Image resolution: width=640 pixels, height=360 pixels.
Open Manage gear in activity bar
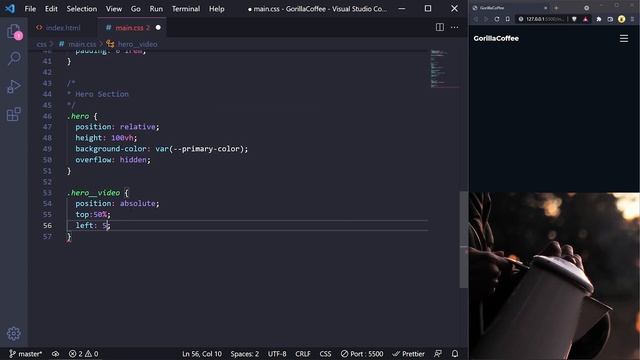pos(13,333)
